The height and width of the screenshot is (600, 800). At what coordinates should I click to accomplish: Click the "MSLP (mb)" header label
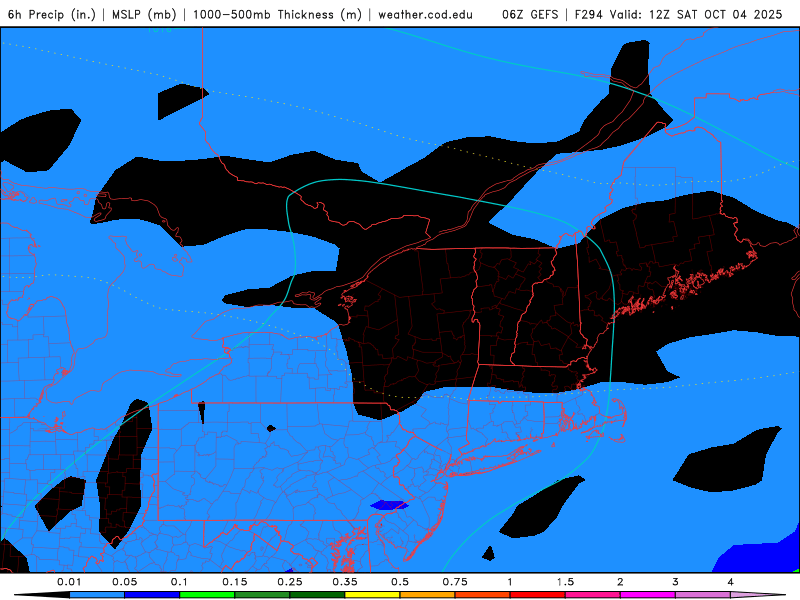pyautogui.click(x=144, y=14)
